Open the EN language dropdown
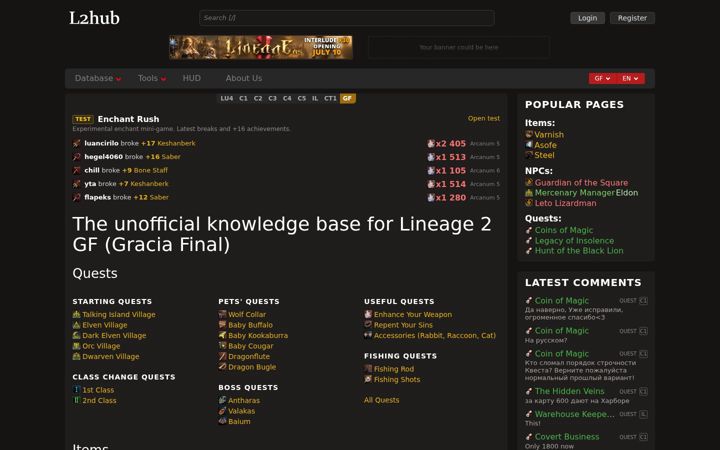 click(x=630, y=79)
